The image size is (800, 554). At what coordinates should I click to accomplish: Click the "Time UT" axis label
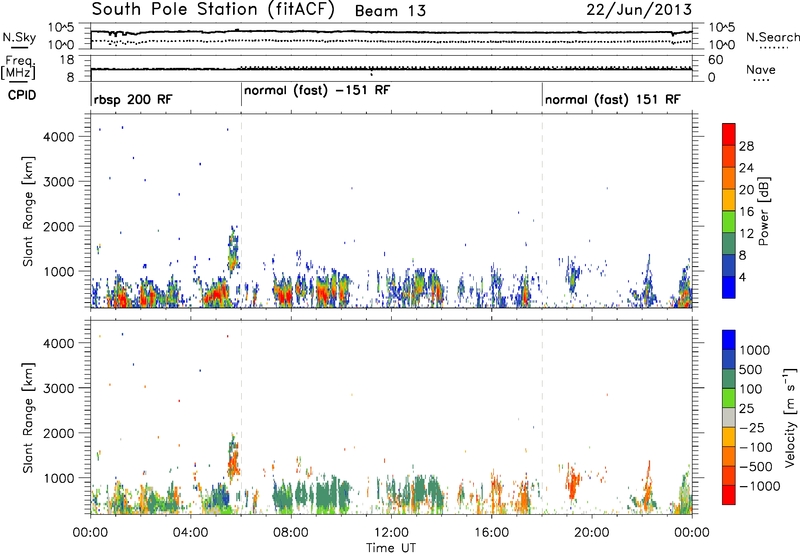coord(391,548)
